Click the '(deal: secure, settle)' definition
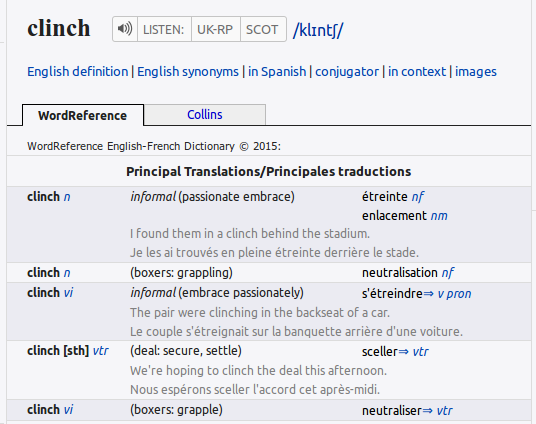 (186, 351)
